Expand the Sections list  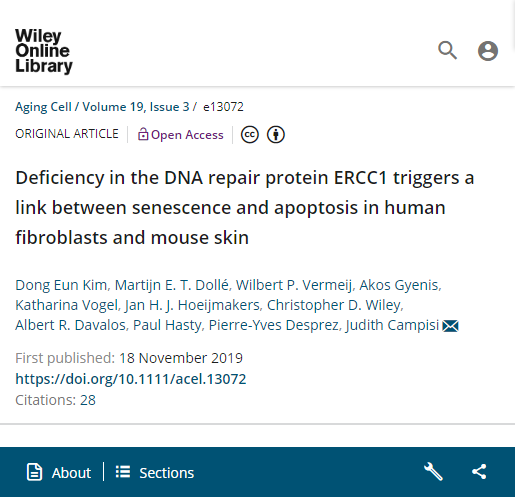pyautogui.click(x=155, y=472)
